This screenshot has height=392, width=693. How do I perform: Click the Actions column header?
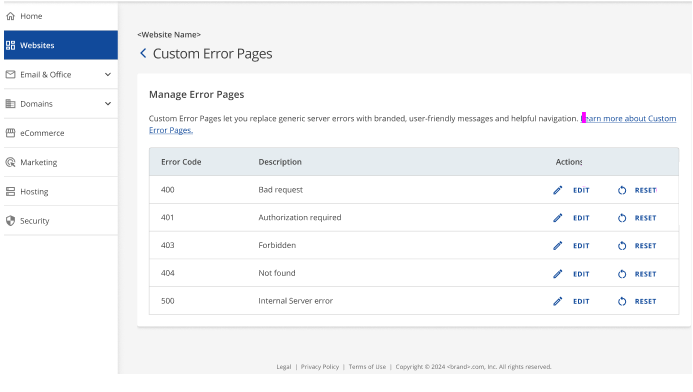point(569,162)
